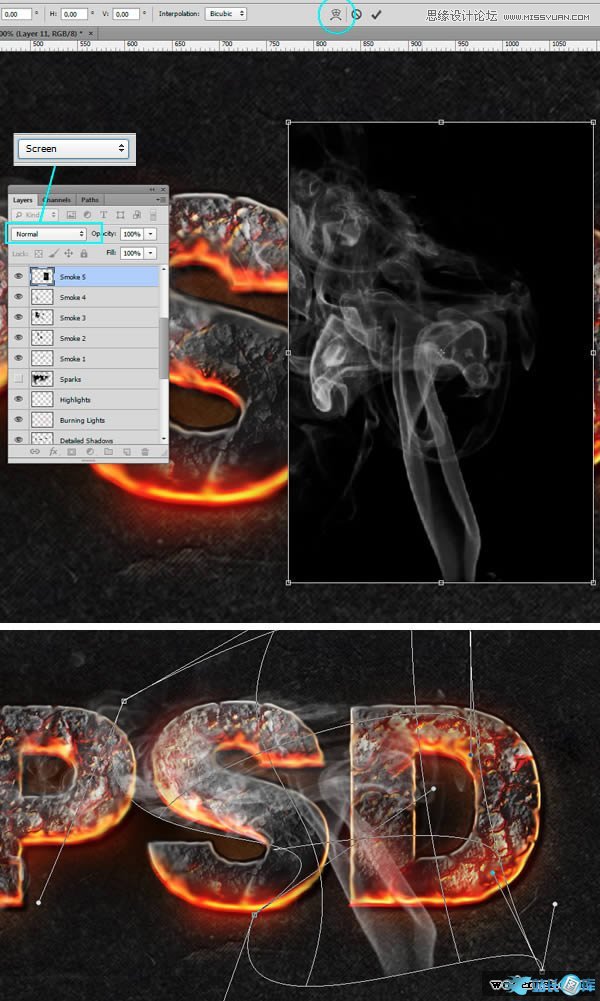The width and height of the screenshot is (600, 1001).
Task: Open the Normal blend mode dropdown
Action: pos(48,234)
